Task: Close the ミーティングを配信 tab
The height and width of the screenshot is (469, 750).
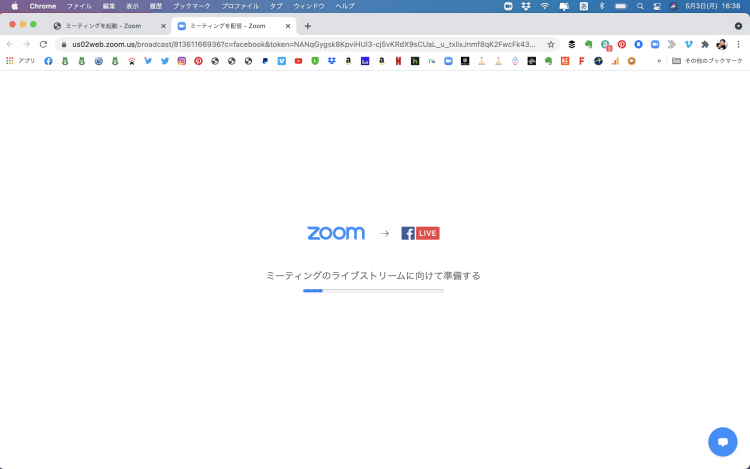Action: tap(288, 26)
